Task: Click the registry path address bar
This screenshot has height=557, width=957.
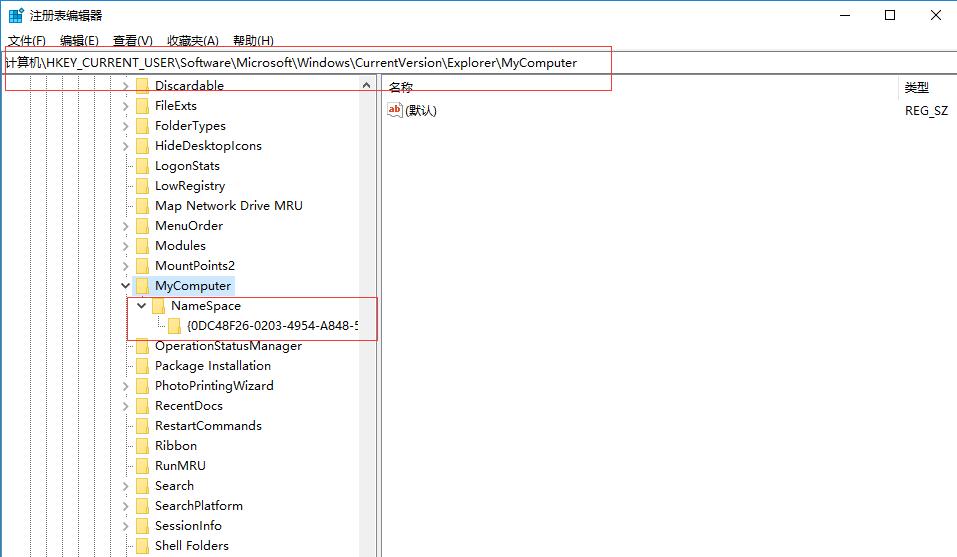Action: 480,62
